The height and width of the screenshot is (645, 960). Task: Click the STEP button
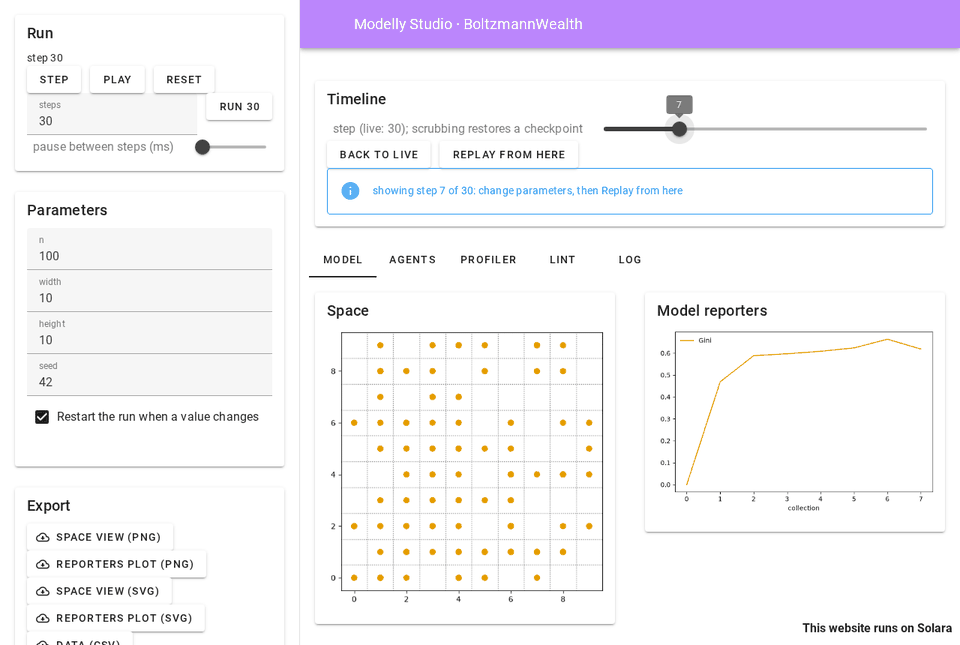point(54,80)
